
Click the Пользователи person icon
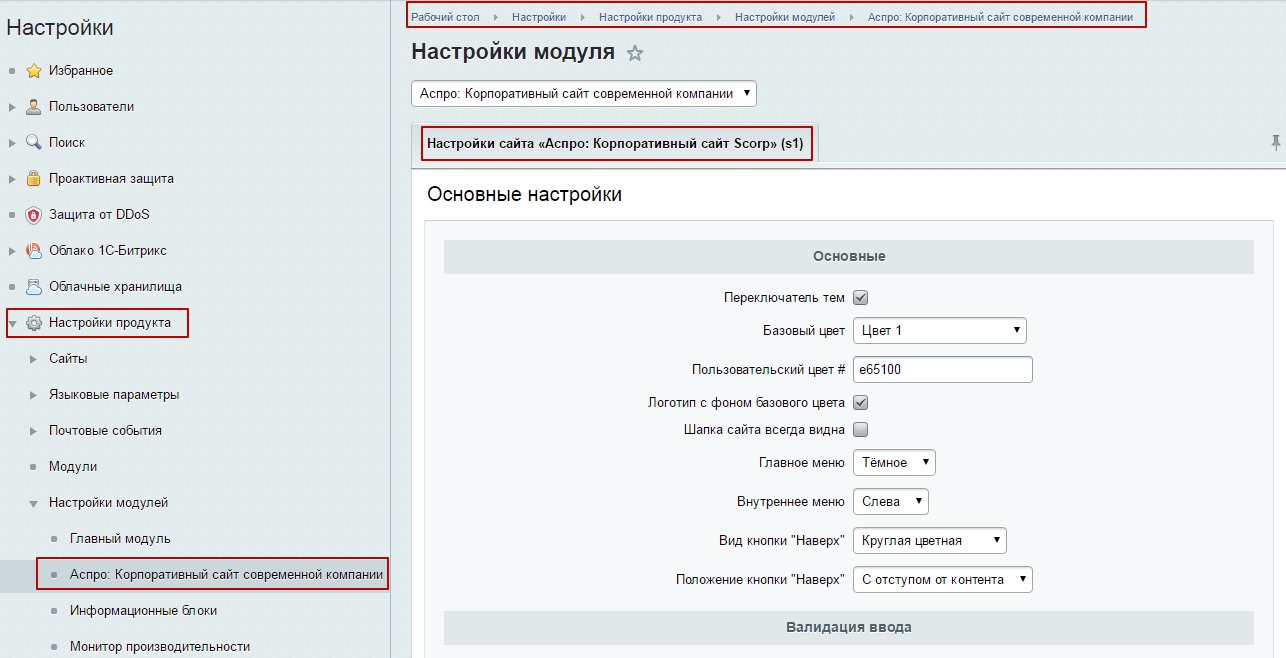pos(33,107)
